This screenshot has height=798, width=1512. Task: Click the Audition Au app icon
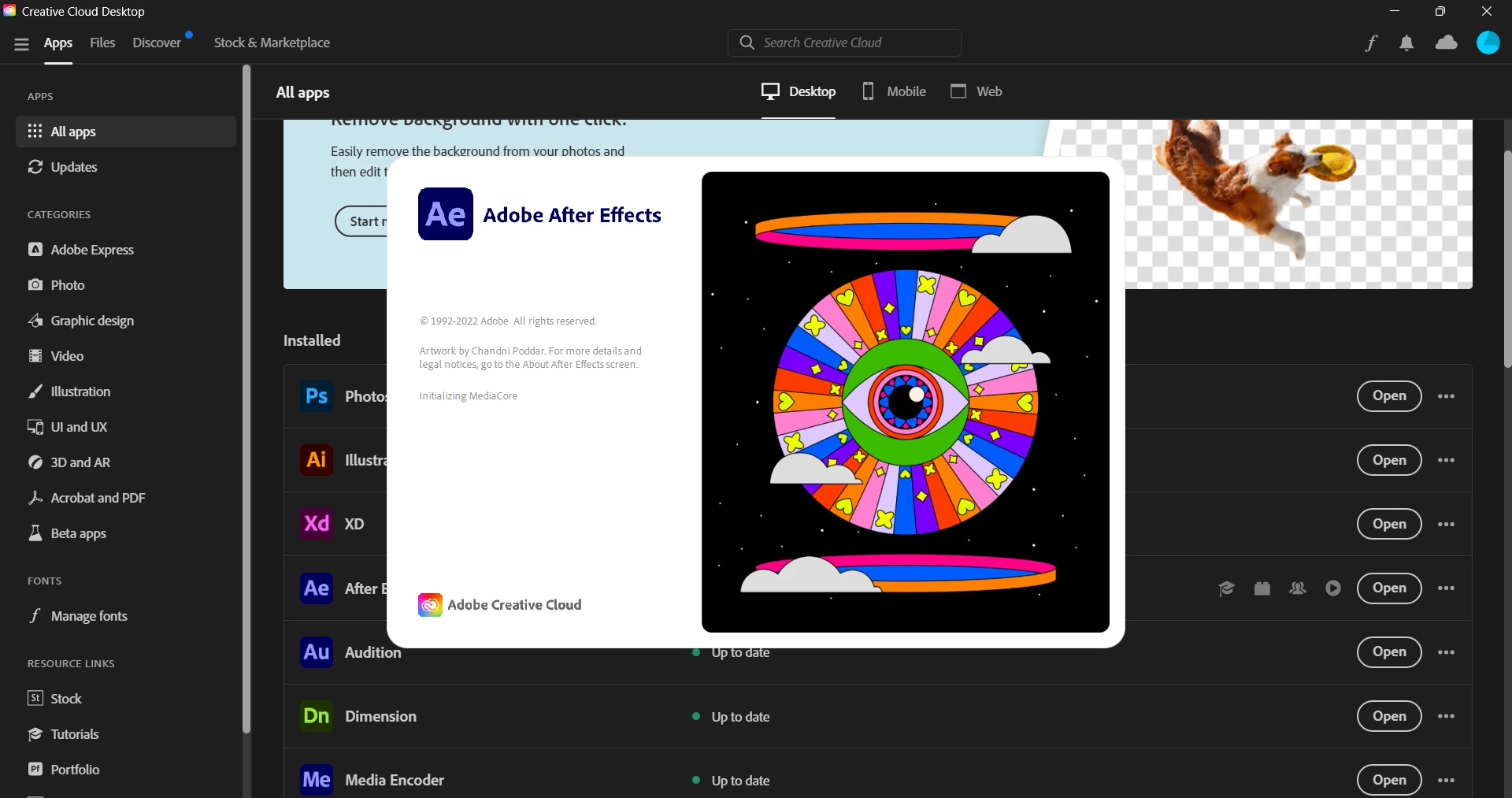pos(317,652)
